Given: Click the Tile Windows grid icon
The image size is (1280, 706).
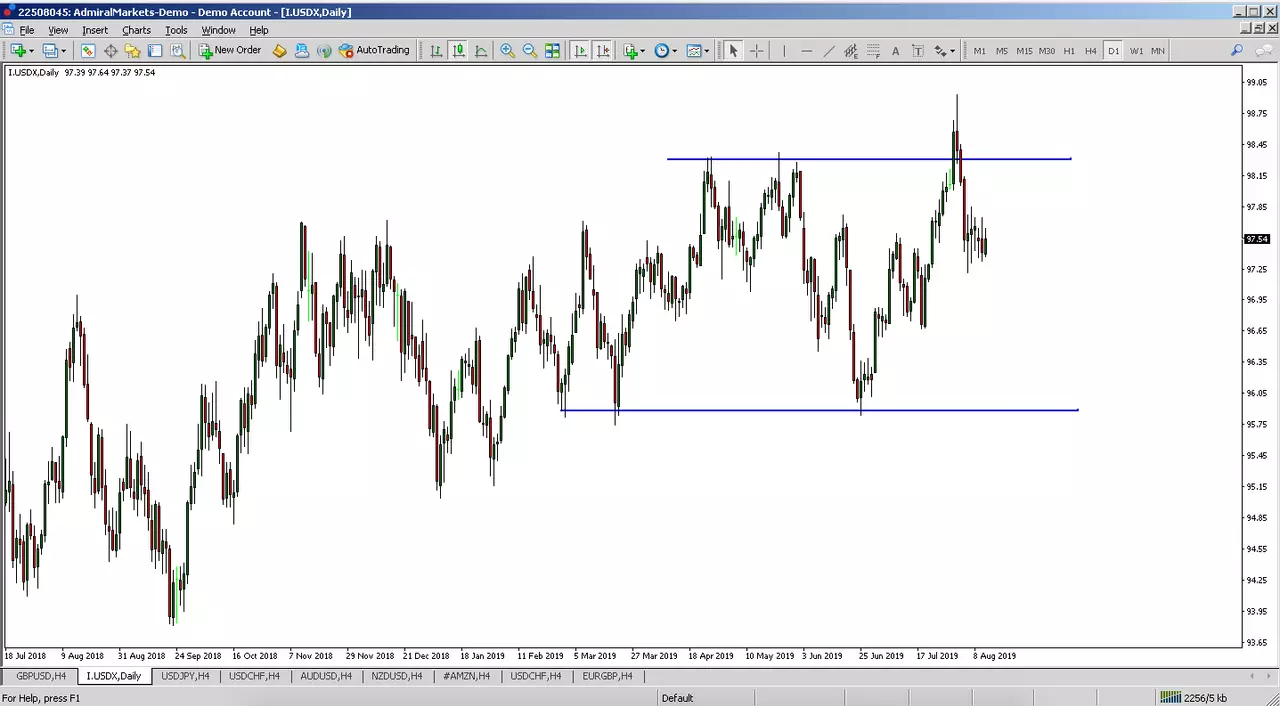Looking at the screenshot, I should (x=552, y=51).
